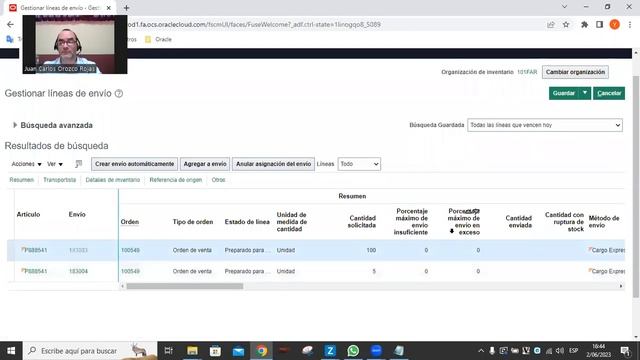
Task: Switch to the Resumen tab
Action: (22, 180)
